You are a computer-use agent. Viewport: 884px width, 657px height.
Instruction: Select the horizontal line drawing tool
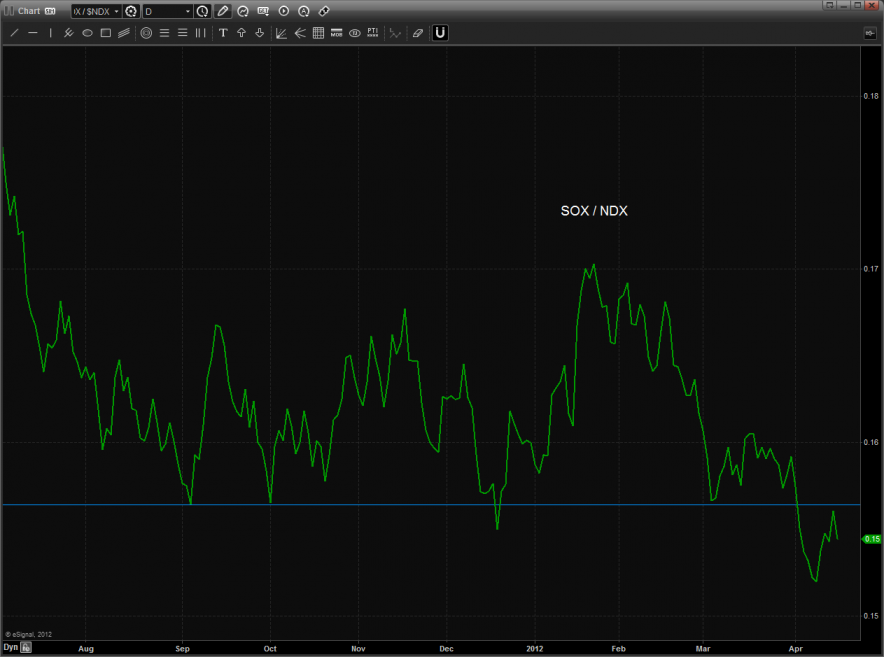click(33, 33)
